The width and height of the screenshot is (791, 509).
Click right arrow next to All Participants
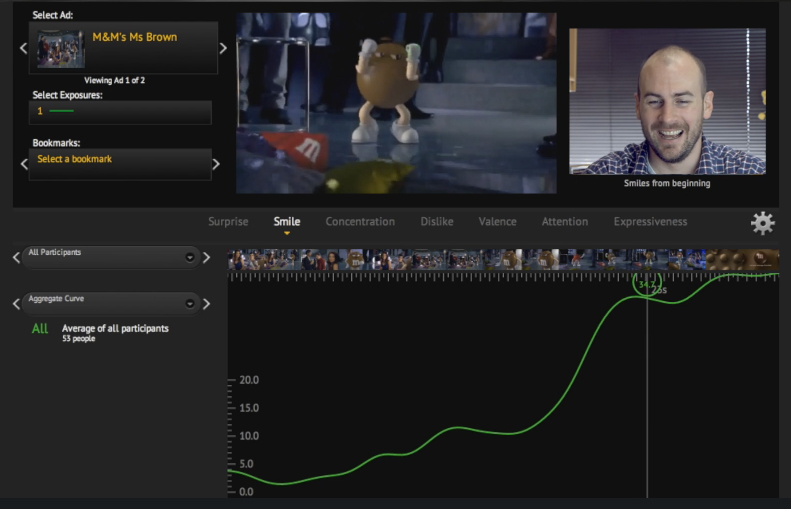point(207,258)
